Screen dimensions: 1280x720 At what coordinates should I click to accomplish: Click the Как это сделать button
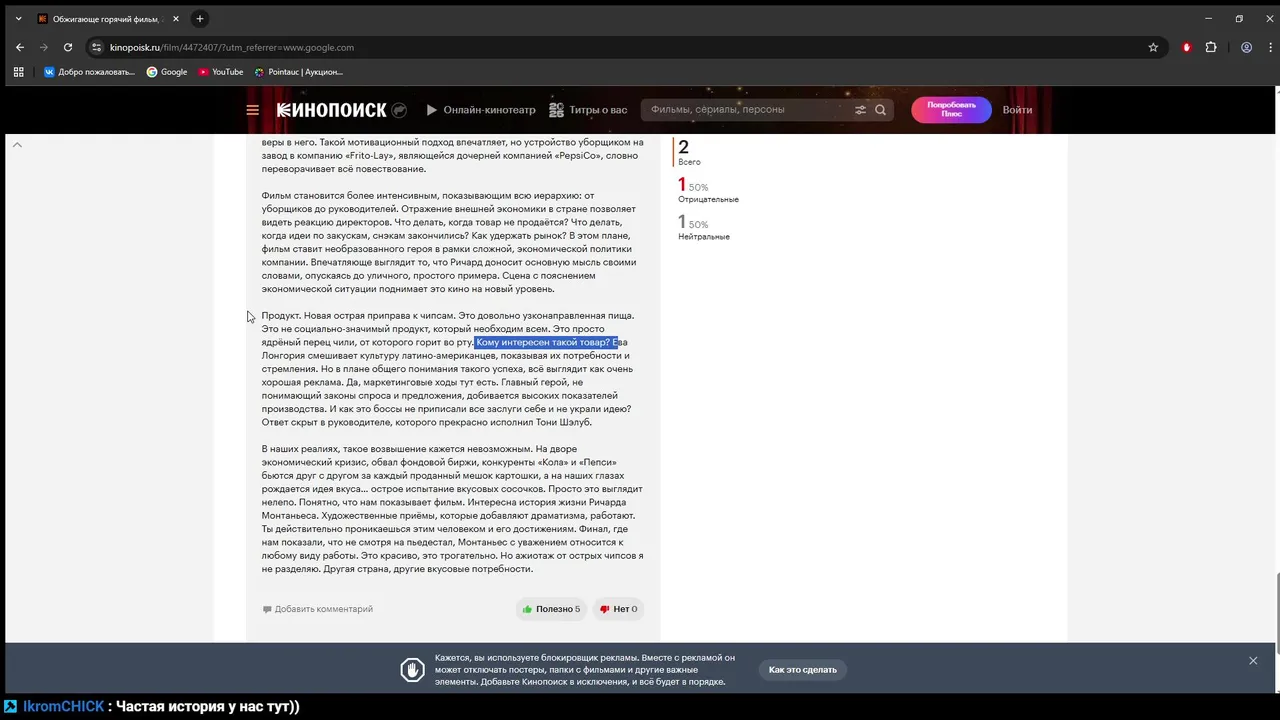click(803, 670)
